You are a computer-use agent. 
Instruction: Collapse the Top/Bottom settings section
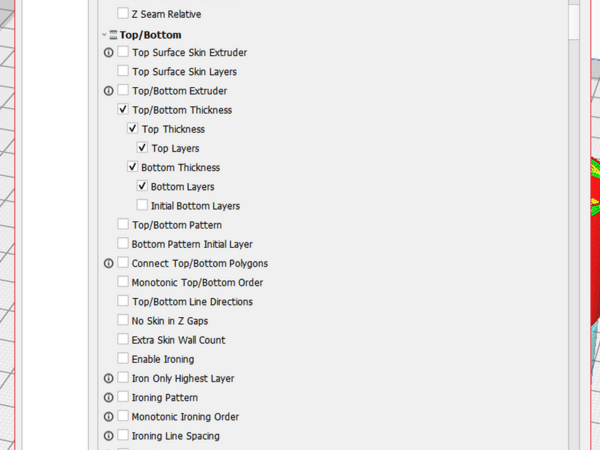[x=103, y=35]
